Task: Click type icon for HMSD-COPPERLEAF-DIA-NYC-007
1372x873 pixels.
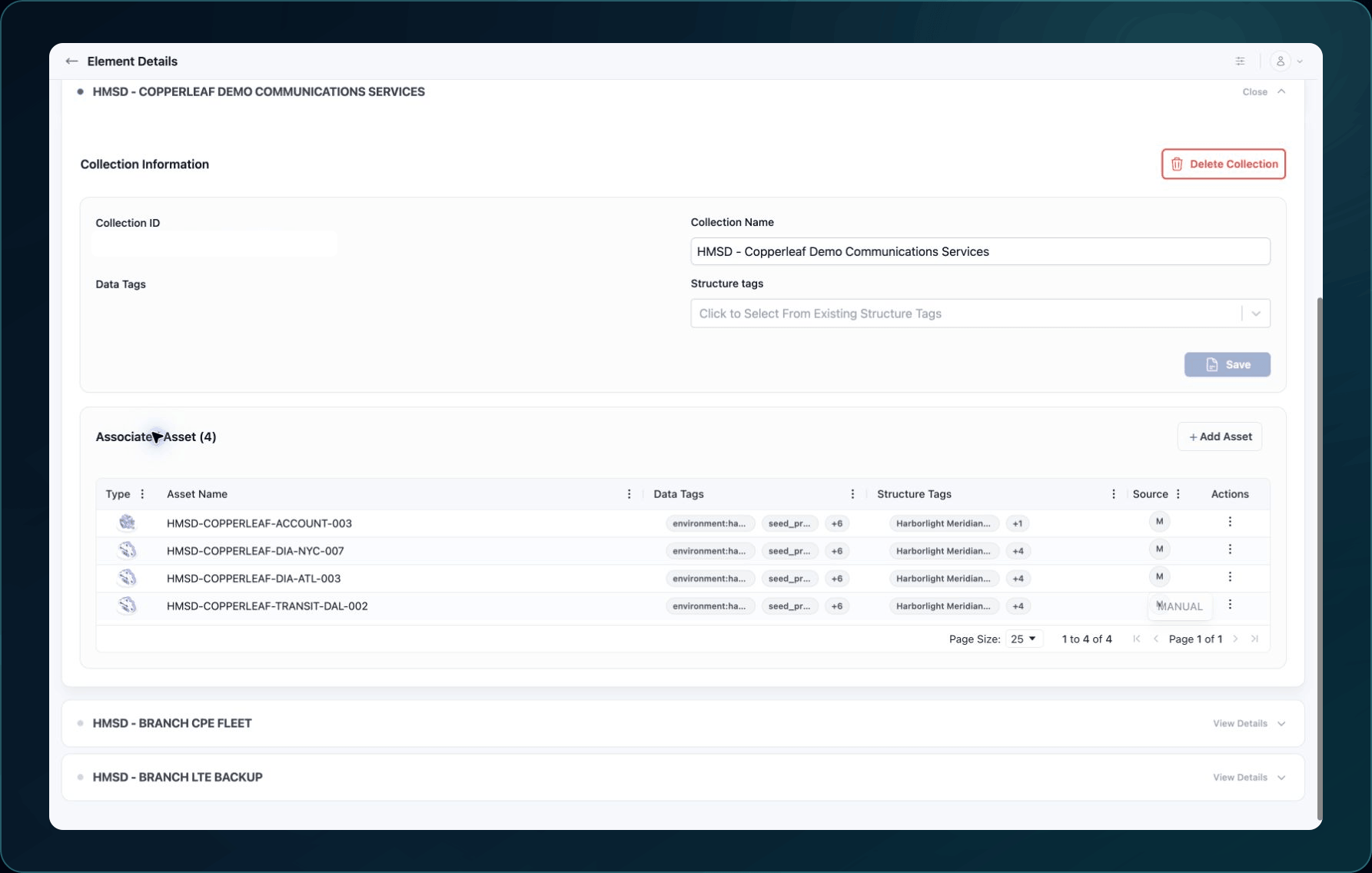Action: (127, 550)
